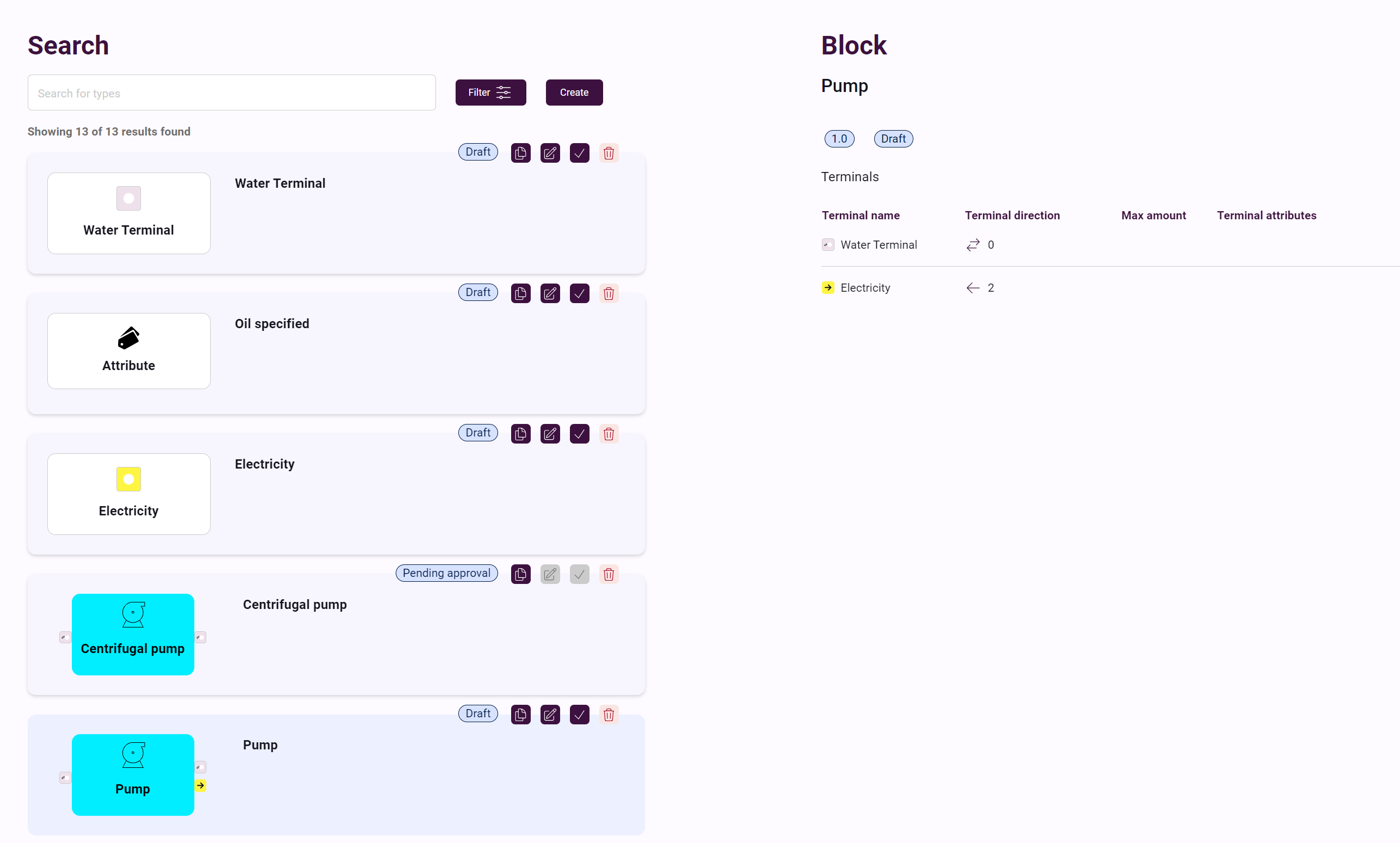1400x843 pixels.
Task: Click the delete icon for Water Terminal
Action: click(x=609, y=152)
